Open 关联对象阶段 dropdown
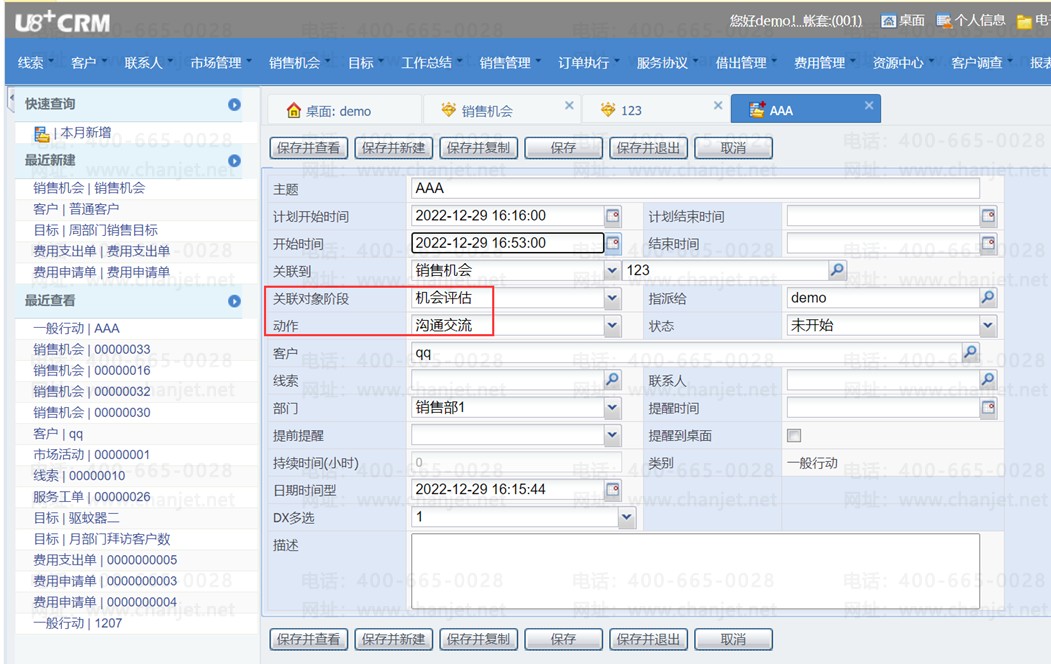 tap(612, 298)
